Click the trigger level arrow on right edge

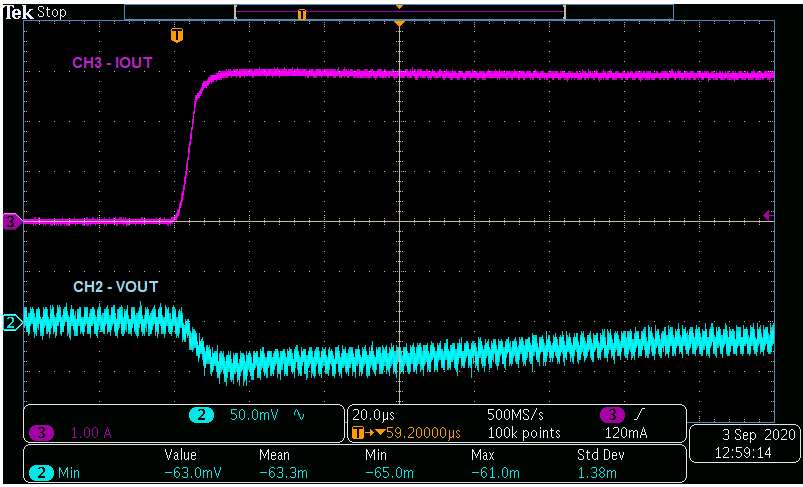pos(767,215)
